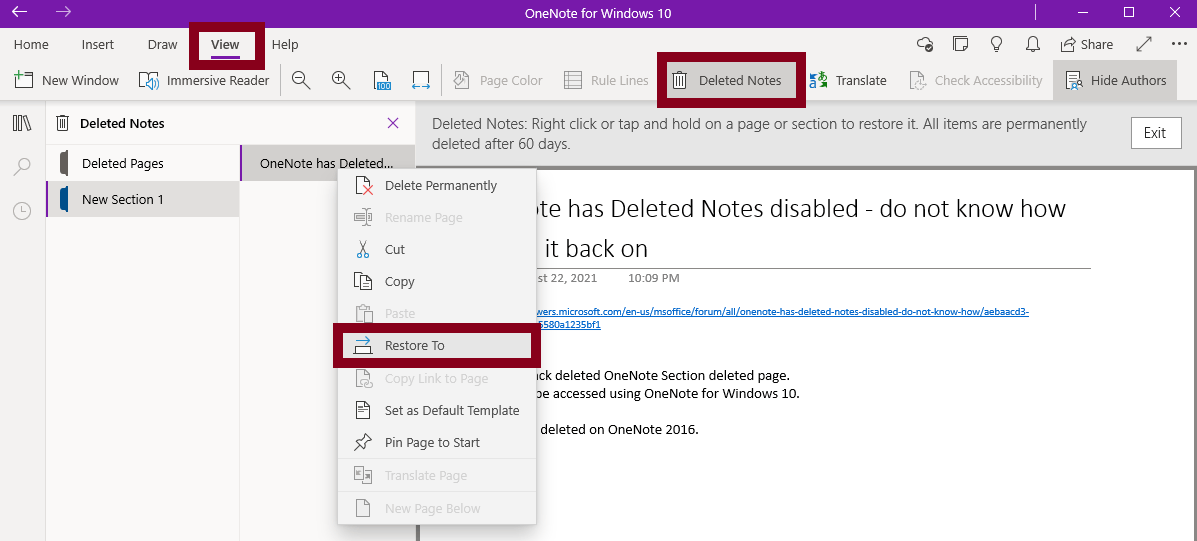Toggle Hide Authors

click(1115, 80)
